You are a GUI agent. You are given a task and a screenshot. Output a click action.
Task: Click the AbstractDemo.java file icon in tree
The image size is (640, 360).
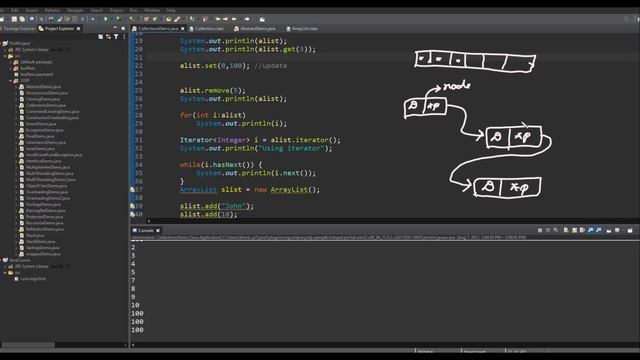point(22,87)
